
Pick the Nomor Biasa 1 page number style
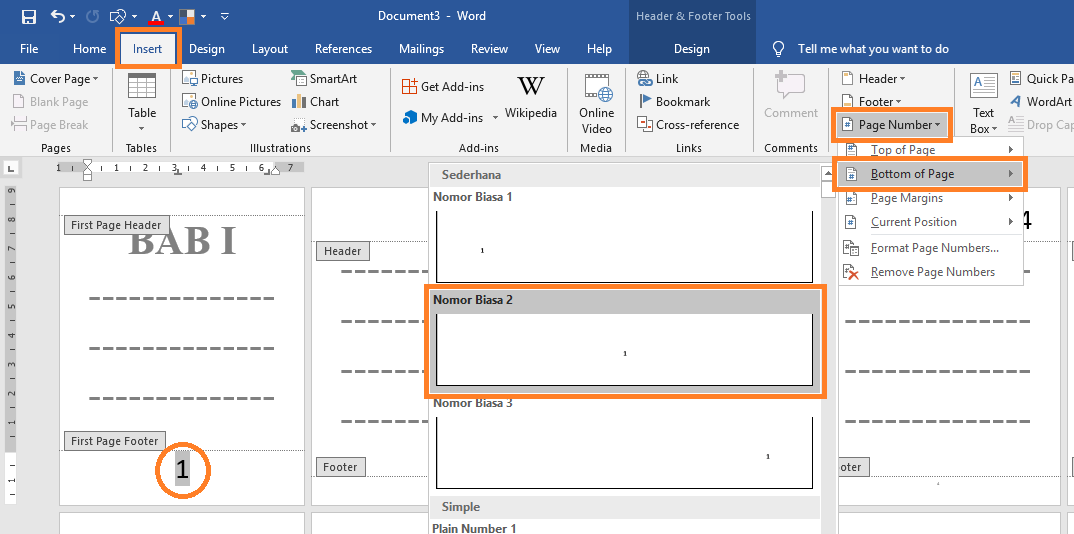(624, 236)
